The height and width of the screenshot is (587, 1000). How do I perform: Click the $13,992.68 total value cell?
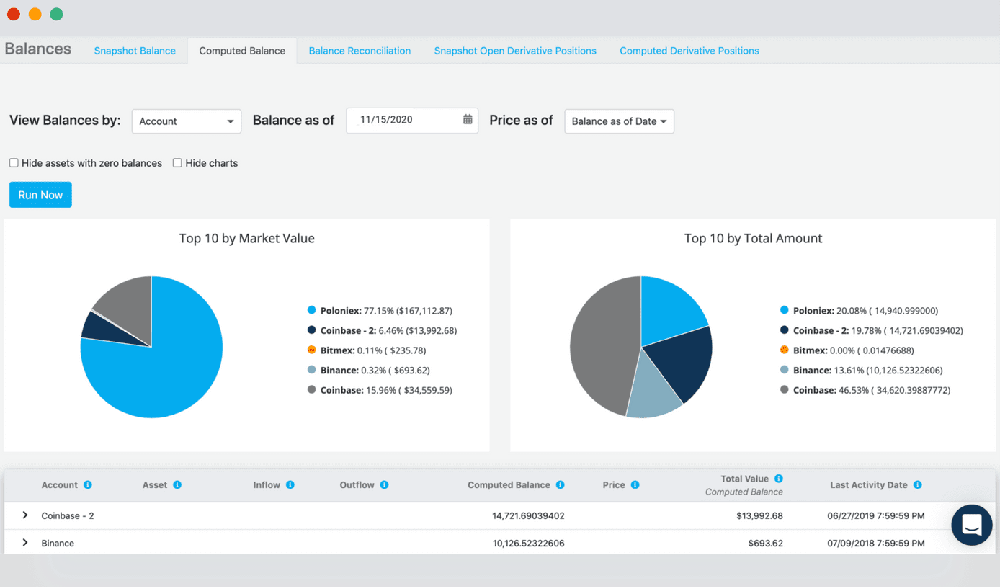pyautogui.click(x=759, y=516)
